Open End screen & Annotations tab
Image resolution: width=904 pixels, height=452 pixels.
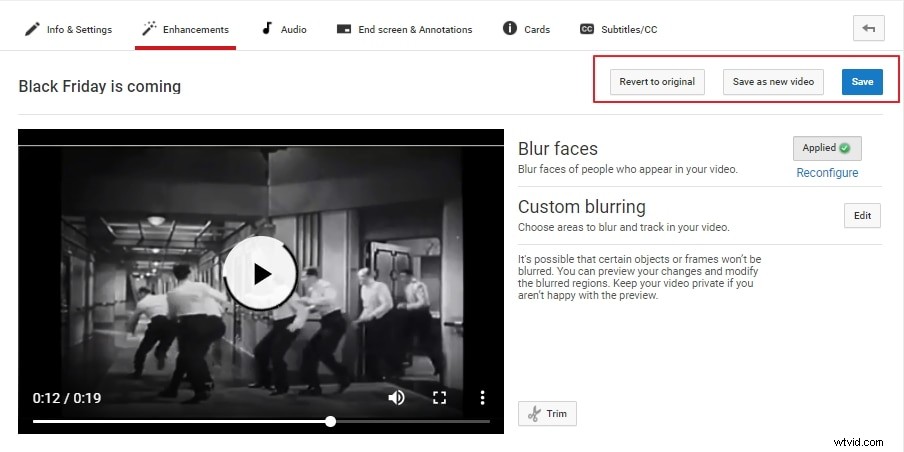[404, 29]
